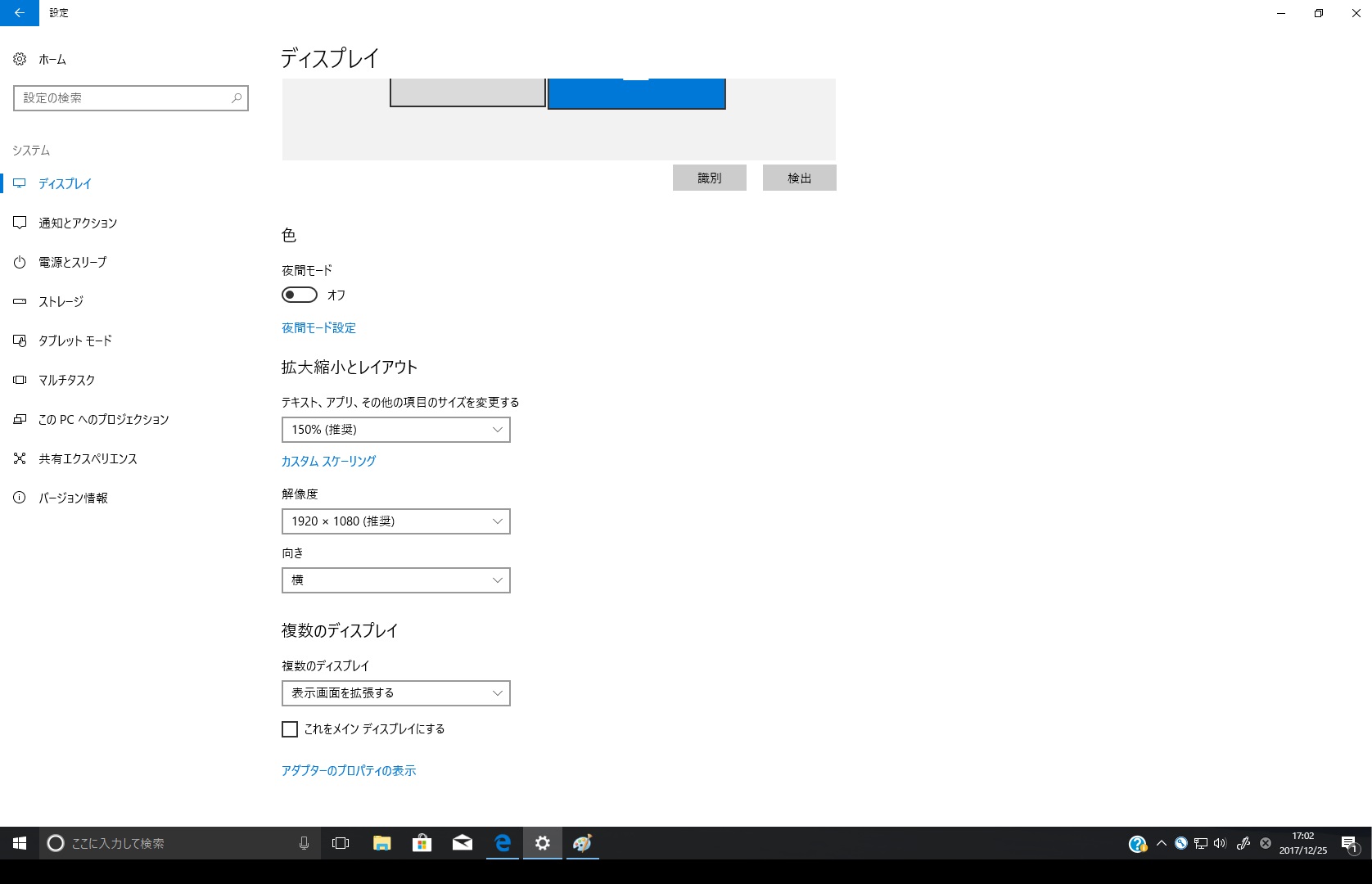Open the Mail app on taskbar

[462, 843]
